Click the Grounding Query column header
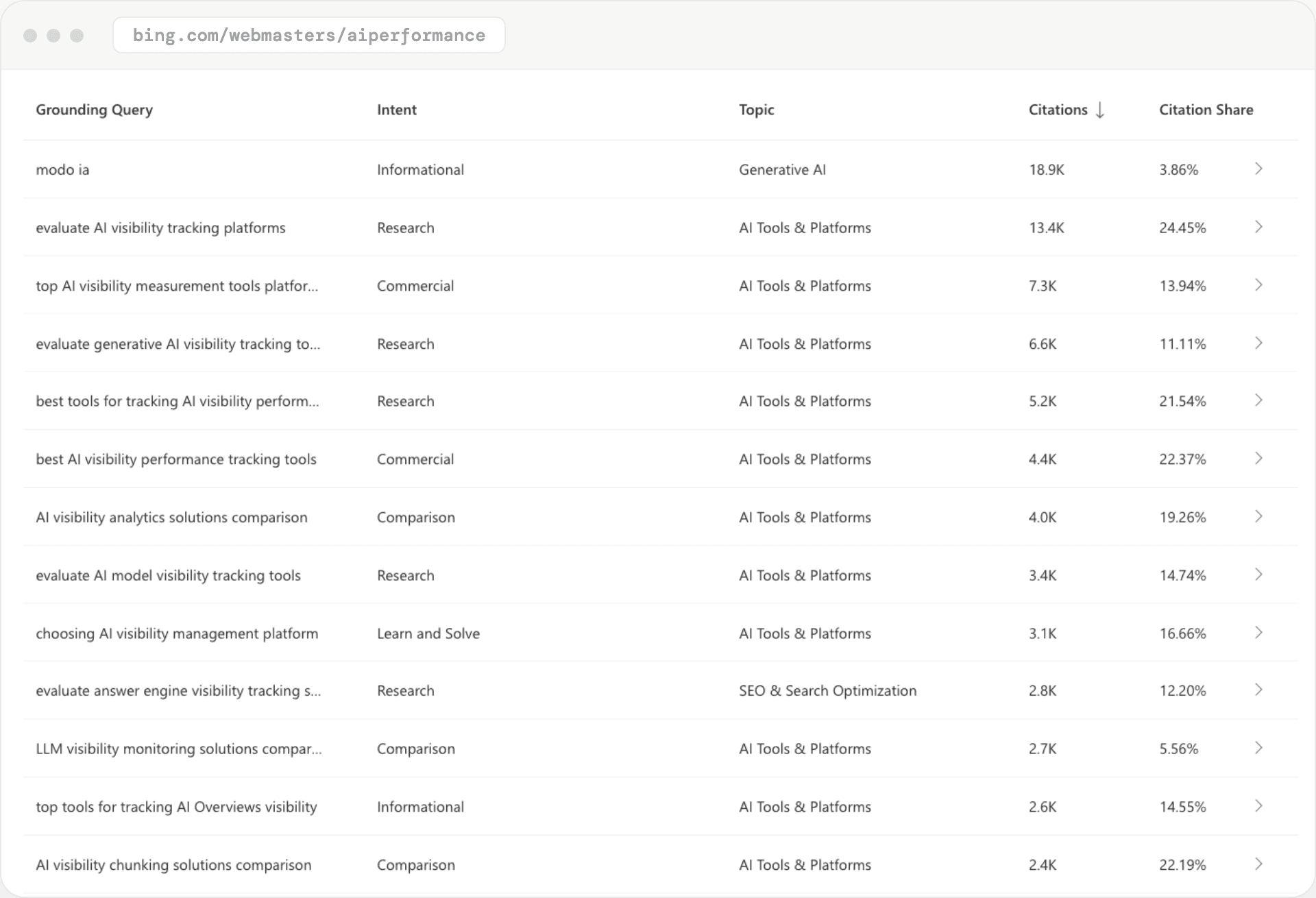The width and height of the screenshot is (1316, 898). [x=94, y=110]
